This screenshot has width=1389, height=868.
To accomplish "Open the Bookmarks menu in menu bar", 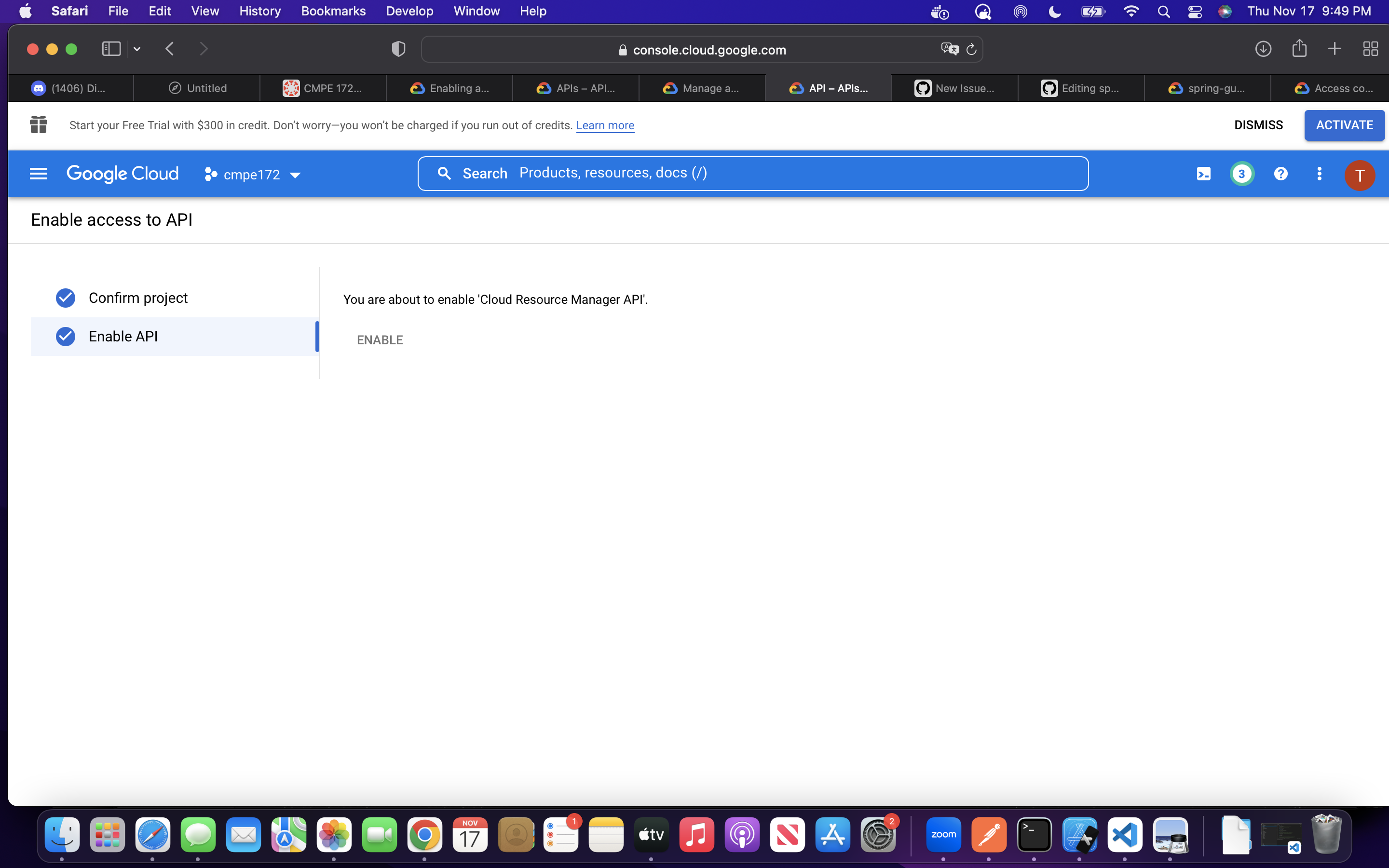I will [333, 12].
